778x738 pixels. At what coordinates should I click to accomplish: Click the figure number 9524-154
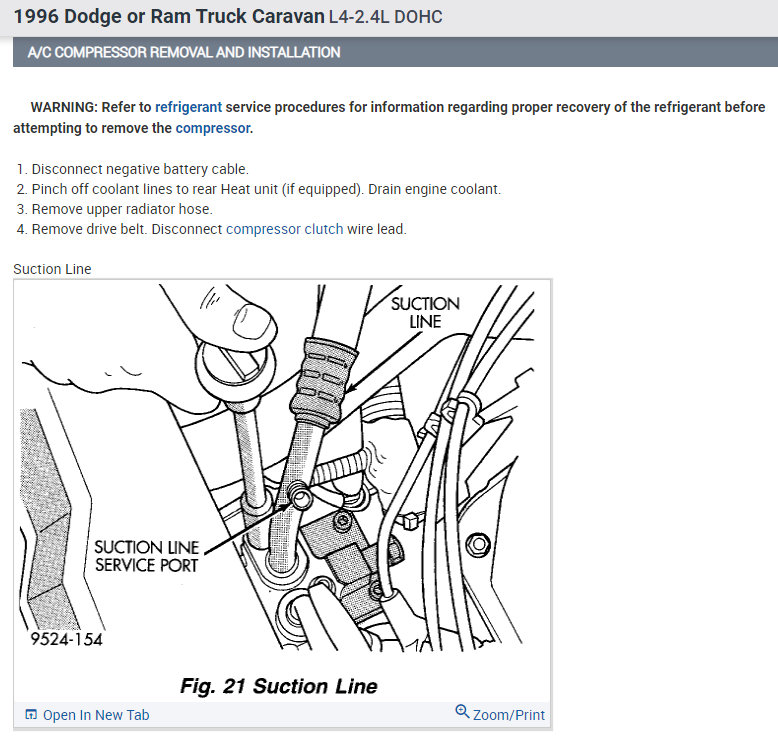pos(66,639)
